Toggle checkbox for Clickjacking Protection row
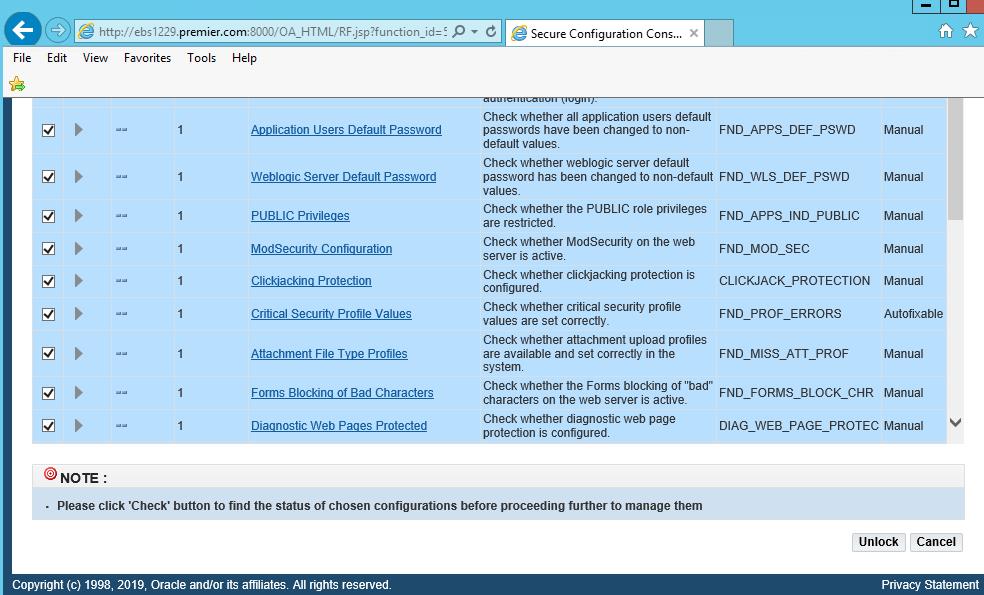 (x=48, y=281)
